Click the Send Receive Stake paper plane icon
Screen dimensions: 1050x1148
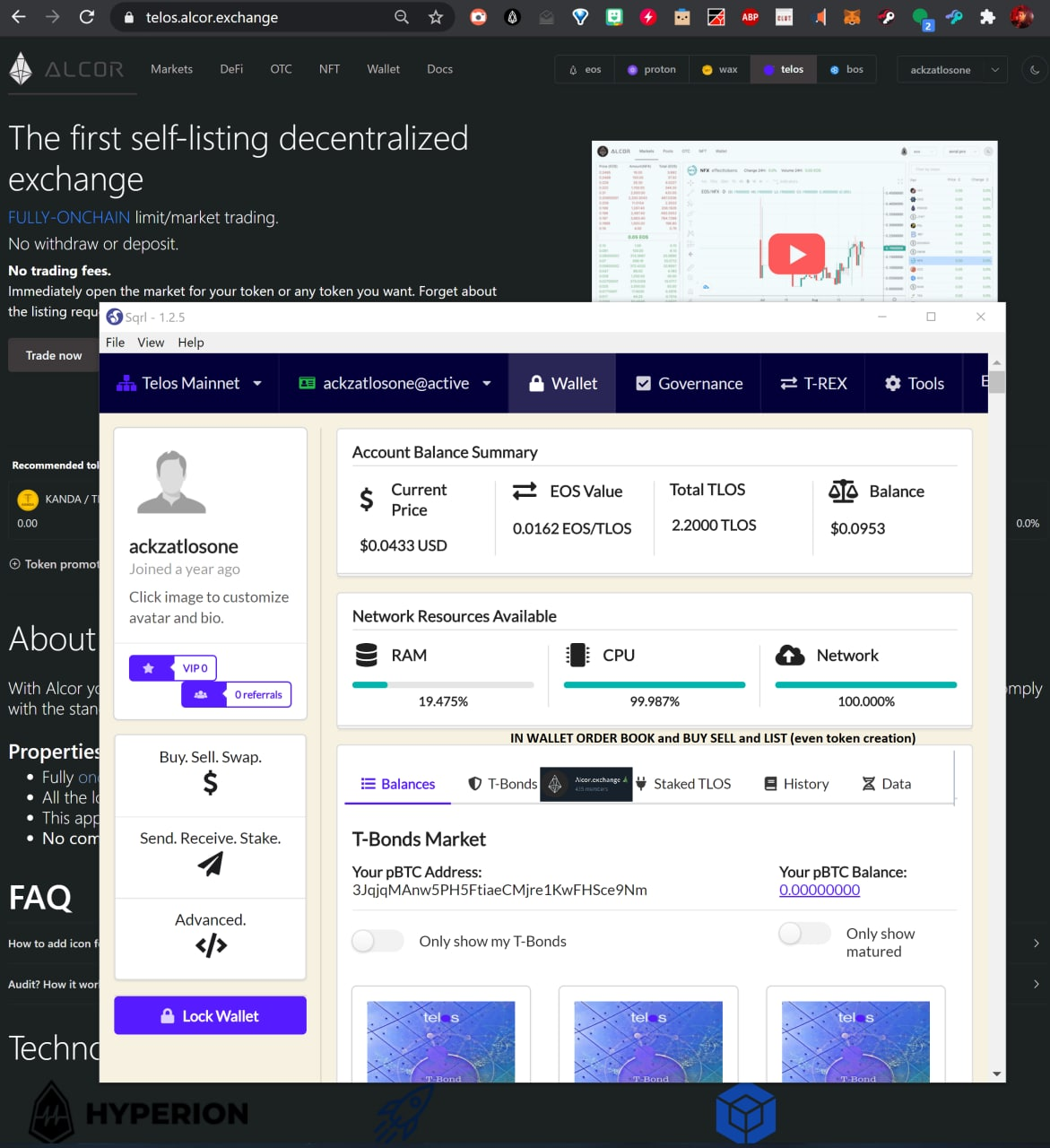210,864
